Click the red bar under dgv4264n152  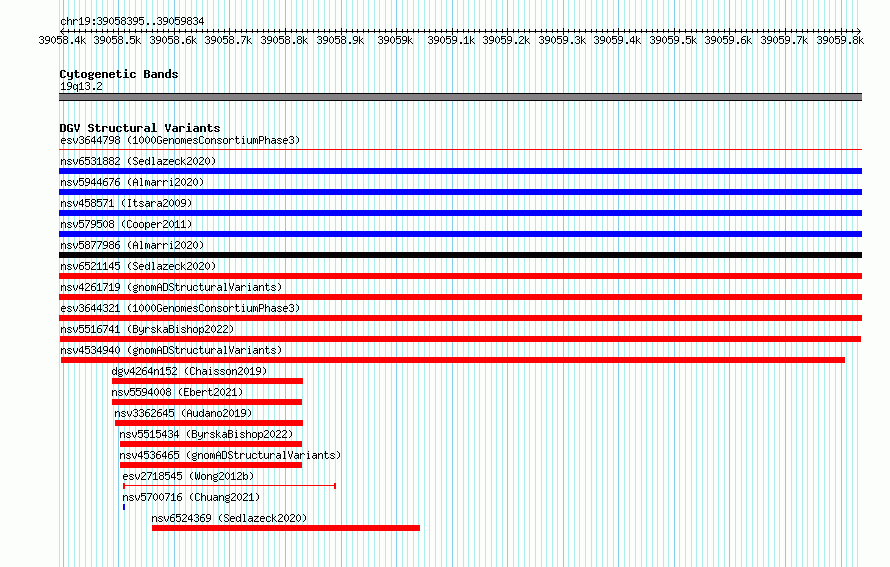click(x=207, y=381)
